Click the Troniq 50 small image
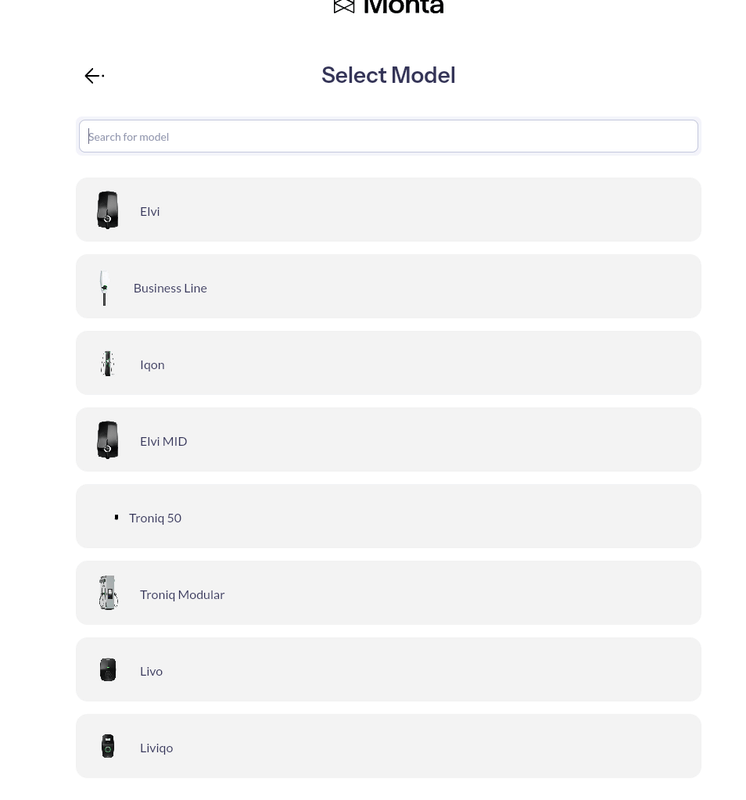Screen dimensions: 746x800 (x=116, y=517)
